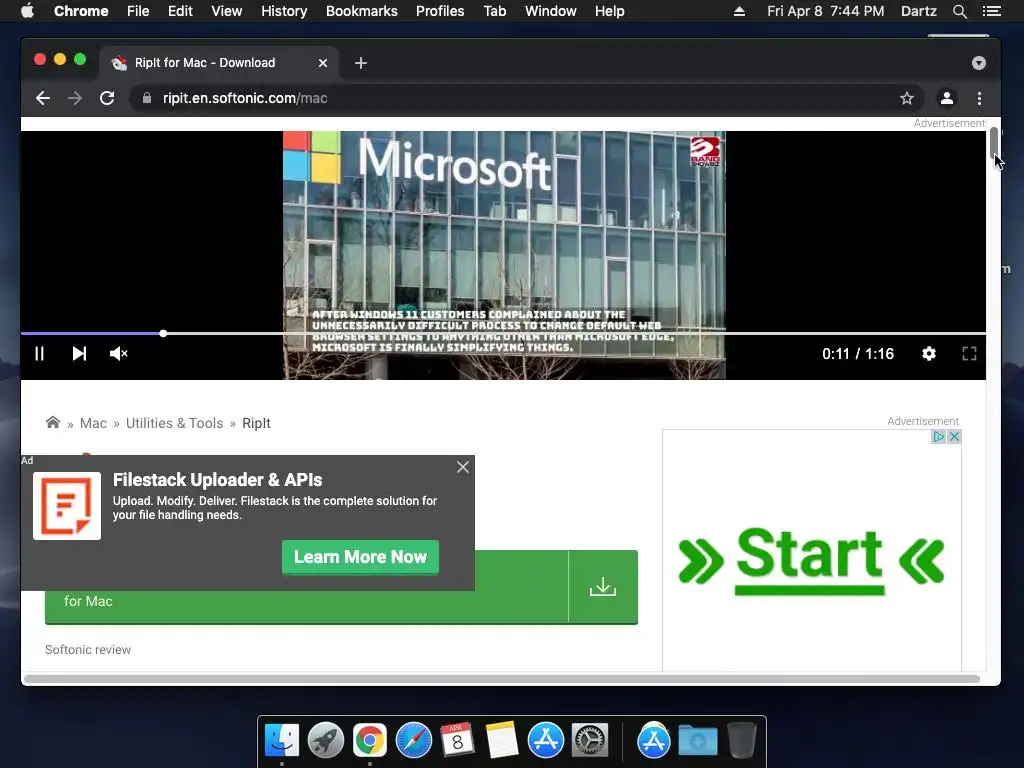Enter video fullscreen mode
The image size is (1024, 768).
(x=969, y=353)
